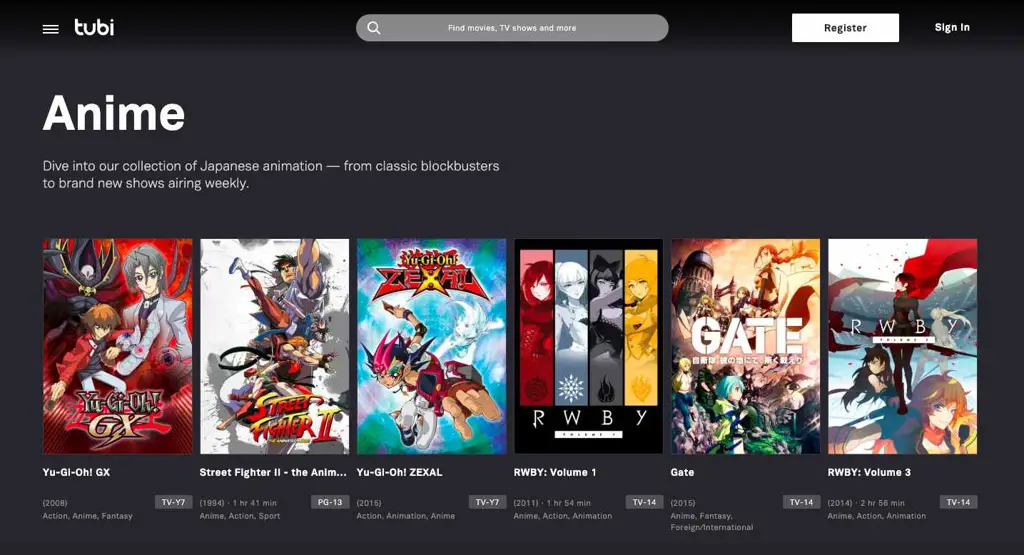Viewport: 1024px width, 555px height.
Task: Open the RWBY Volume 1 poster
Action: [588, 346]
